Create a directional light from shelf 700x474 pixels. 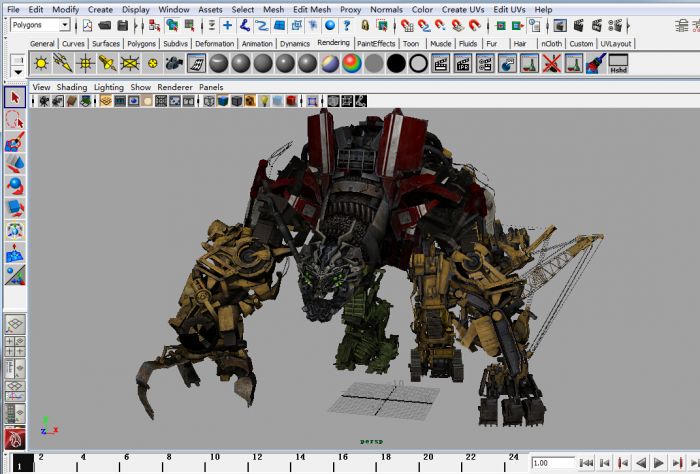(63, 63)
